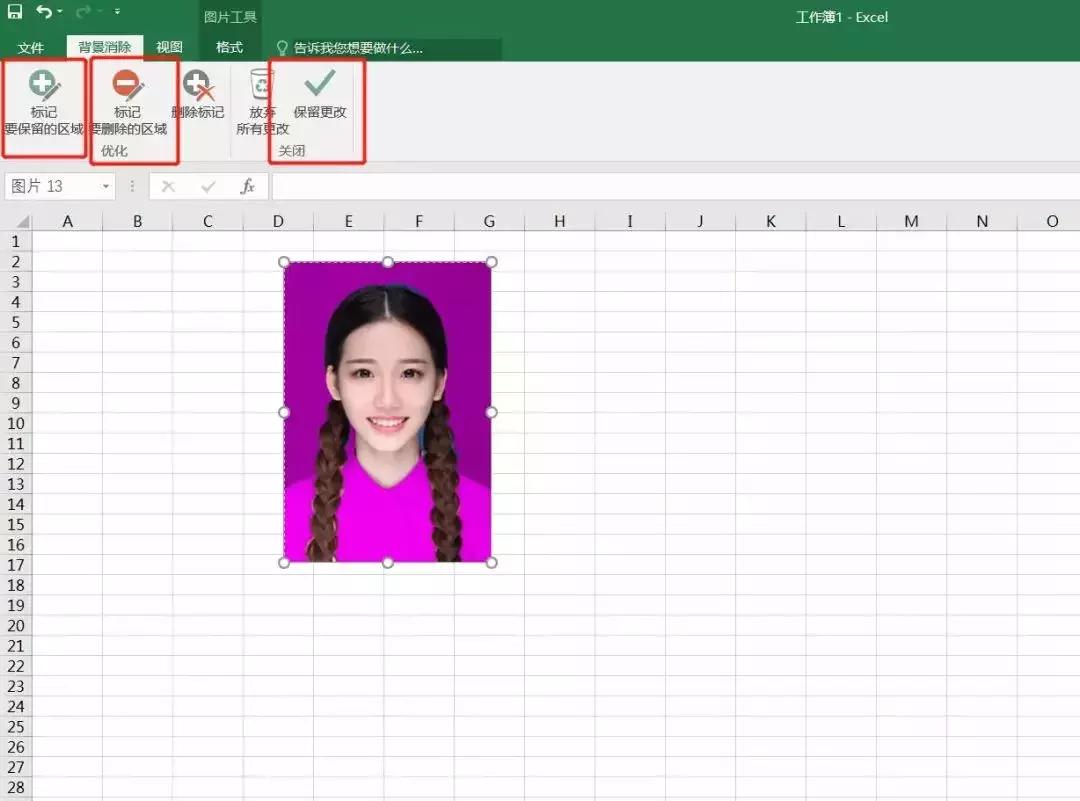Viewport: 1080px width, 801px height.
Task: Click the formula bar enter checkmark icon
Action: click(208, 187)
